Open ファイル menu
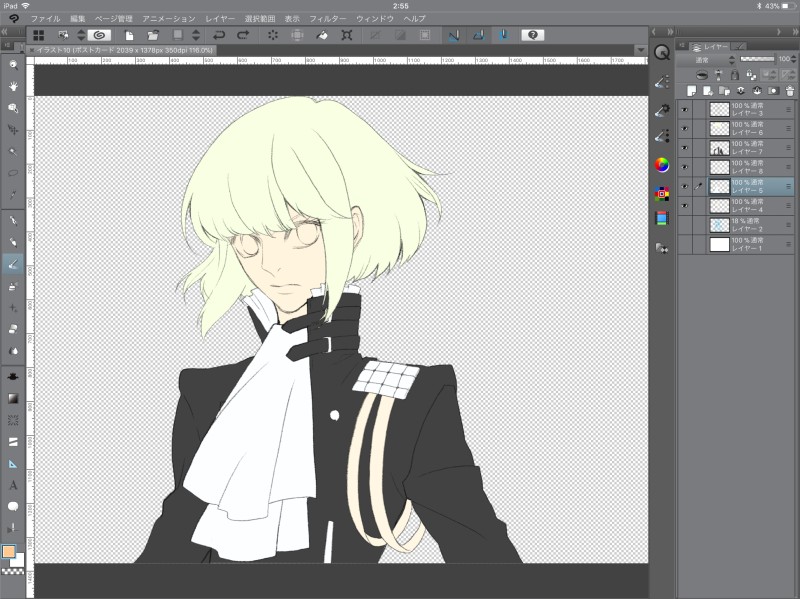800x599 pixels. 45,18
